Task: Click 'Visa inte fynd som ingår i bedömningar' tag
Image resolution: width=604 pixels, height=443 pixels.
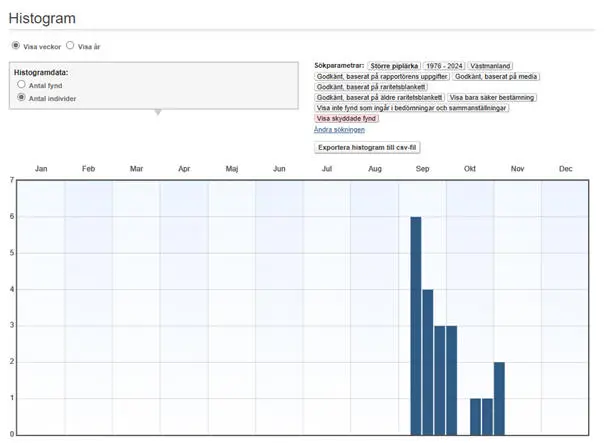Action: coord(412,108)
